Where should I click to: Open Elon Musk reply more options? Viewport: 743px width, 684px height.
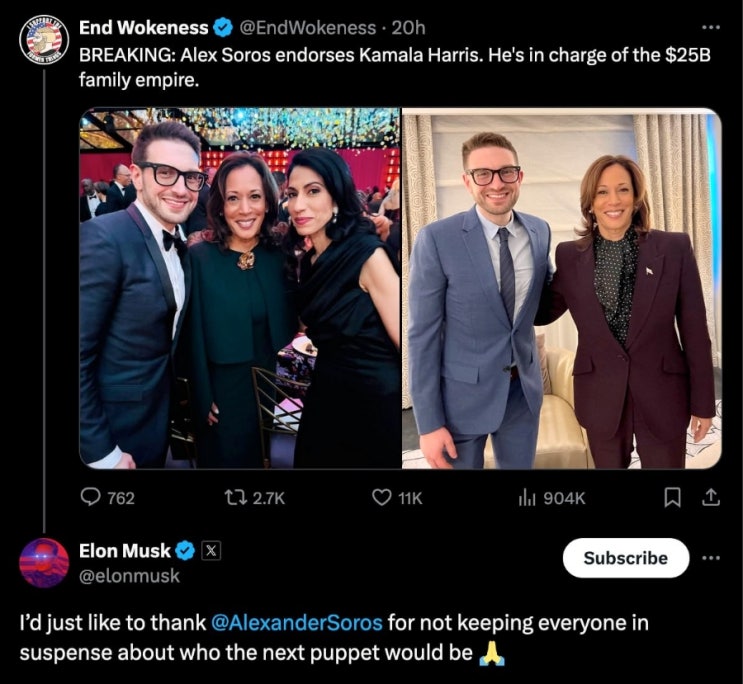[x=713, y=558]
